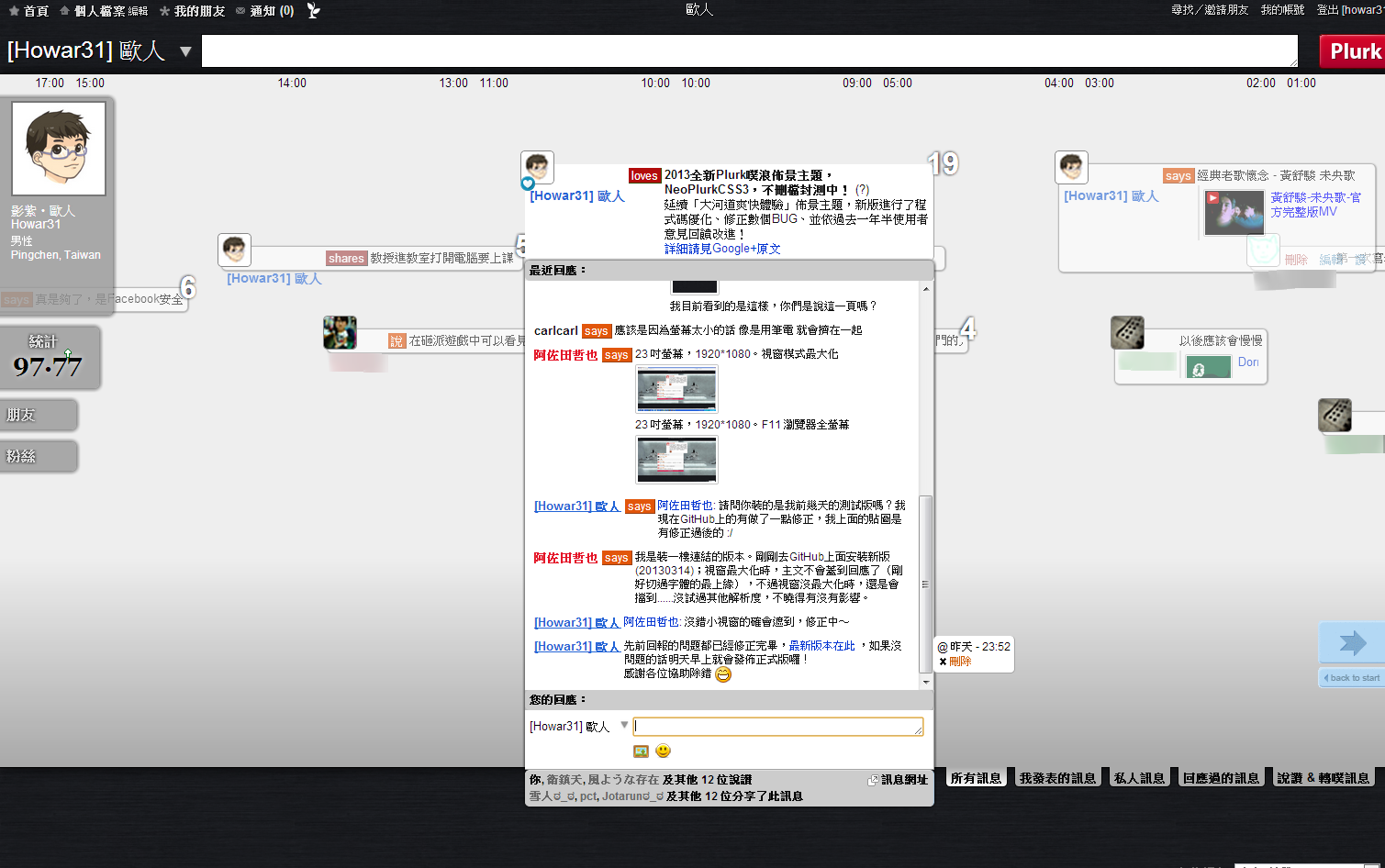The width and height of the screenshot is (1385, 868).
Task: Click the heart badge on the post avatar
Action: [528, 184]
